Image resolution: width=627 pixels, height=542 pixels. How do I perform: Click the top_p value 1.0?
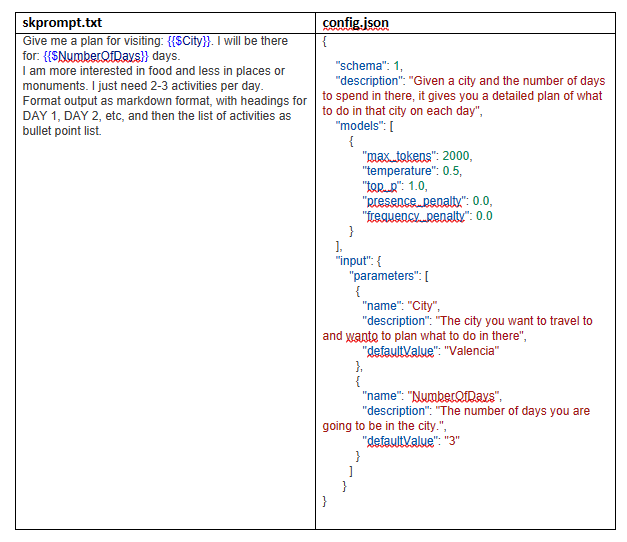click(416, 186)
